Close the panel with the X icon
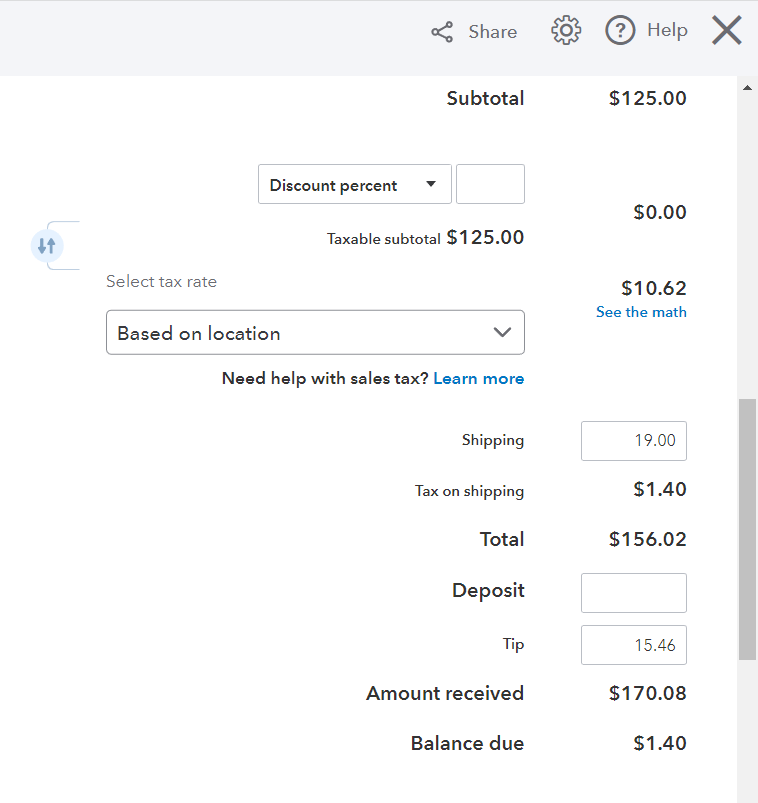This screenshot has height=803, width=758. coord(726,30)
